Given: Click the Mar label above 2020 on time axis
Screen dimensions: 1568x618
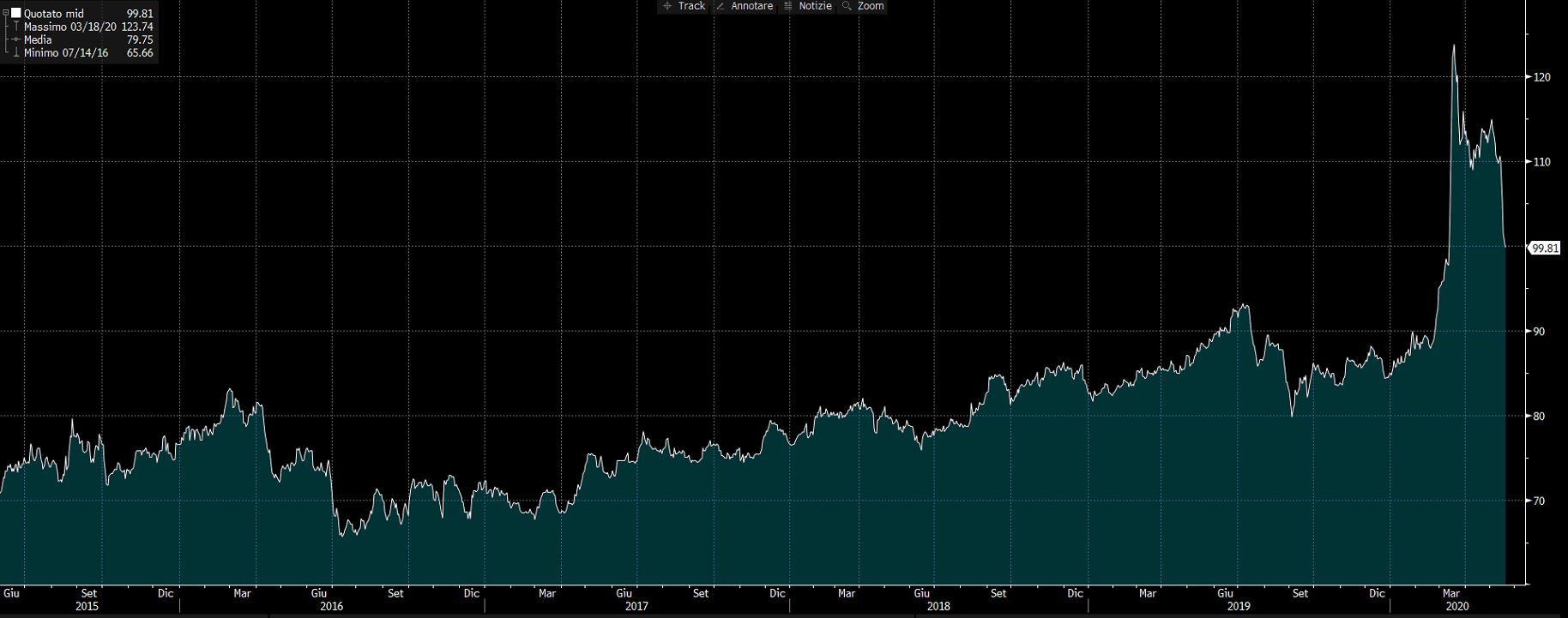Looking at the screenshot, I should tap(1452, 593).
